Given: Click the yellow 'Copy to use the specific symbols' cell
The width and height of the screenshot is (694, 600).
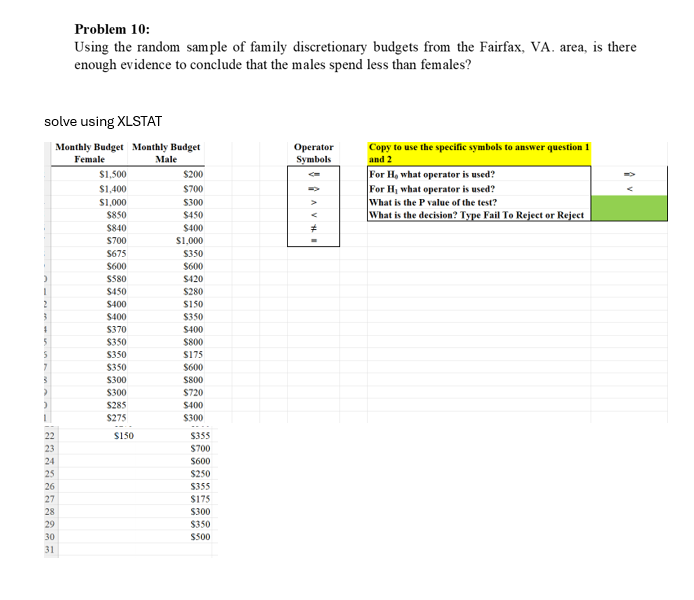Looking at the screenshot, I should pyautogui.click(x=479, y=153).
